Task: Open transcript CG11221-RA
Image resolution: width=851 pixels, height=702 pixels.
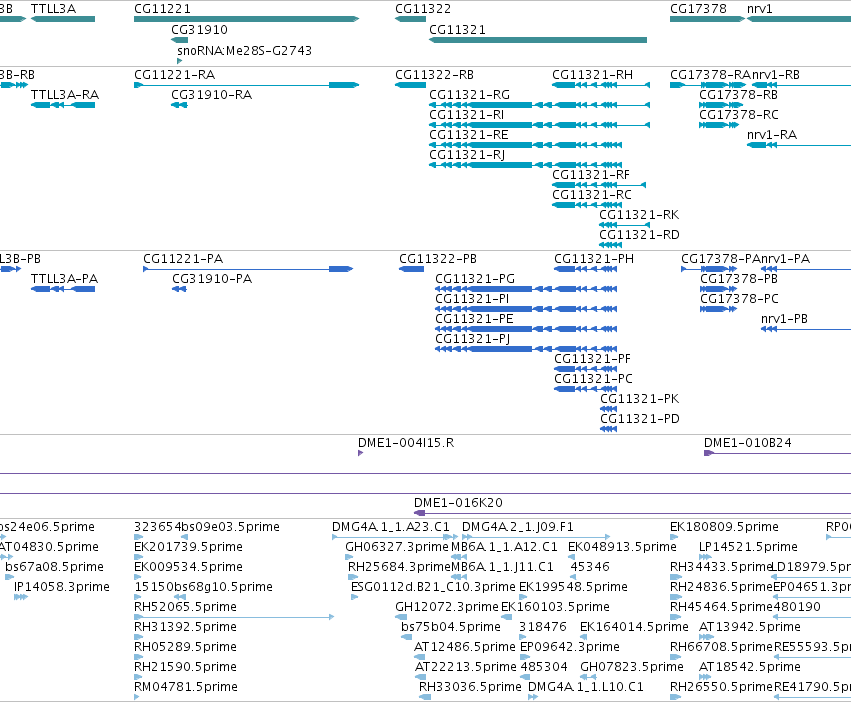Action: coord(174,74)
